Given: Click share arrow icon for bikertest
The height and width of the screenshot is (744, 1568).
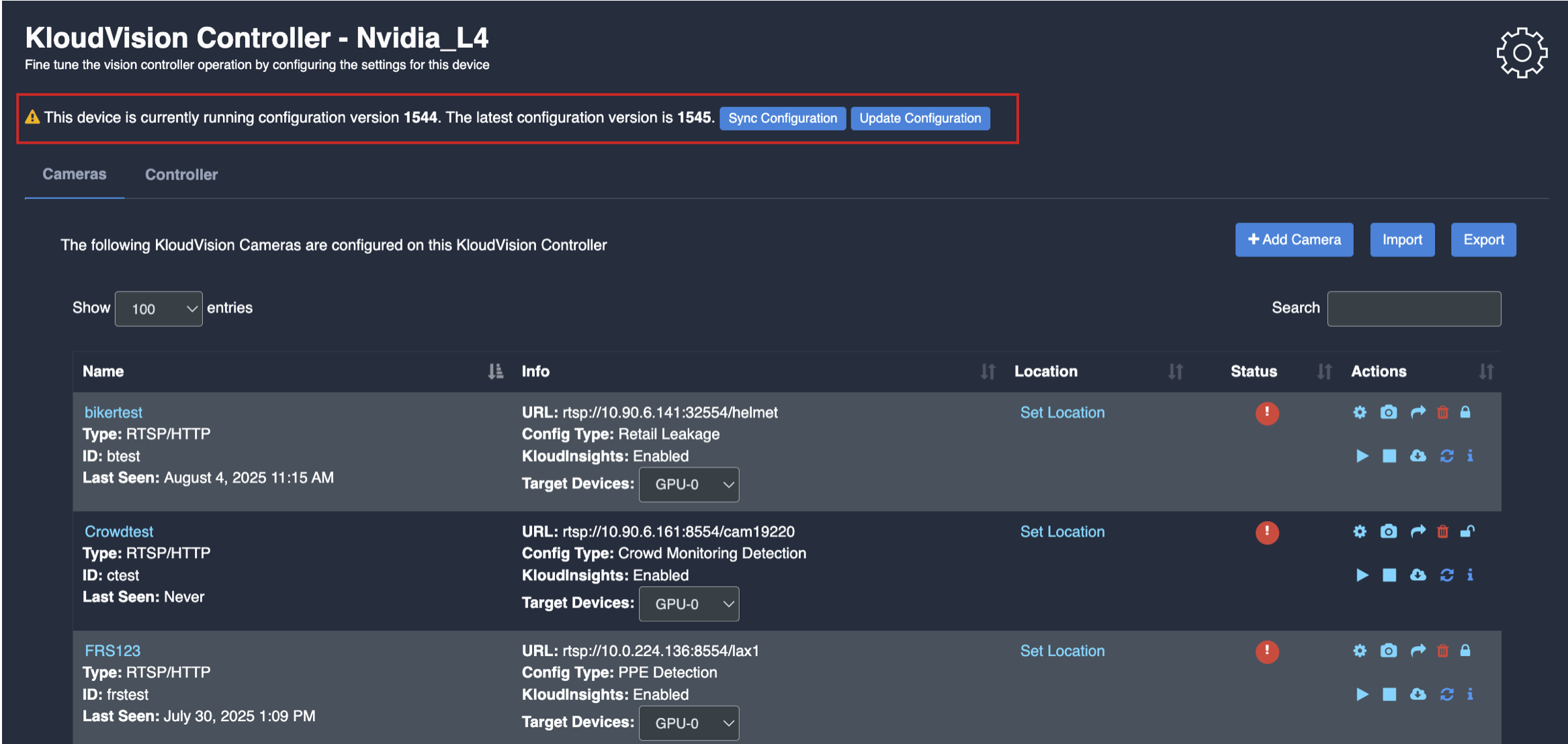Looking at the screenshot, I should click(x=1418, y=412).
